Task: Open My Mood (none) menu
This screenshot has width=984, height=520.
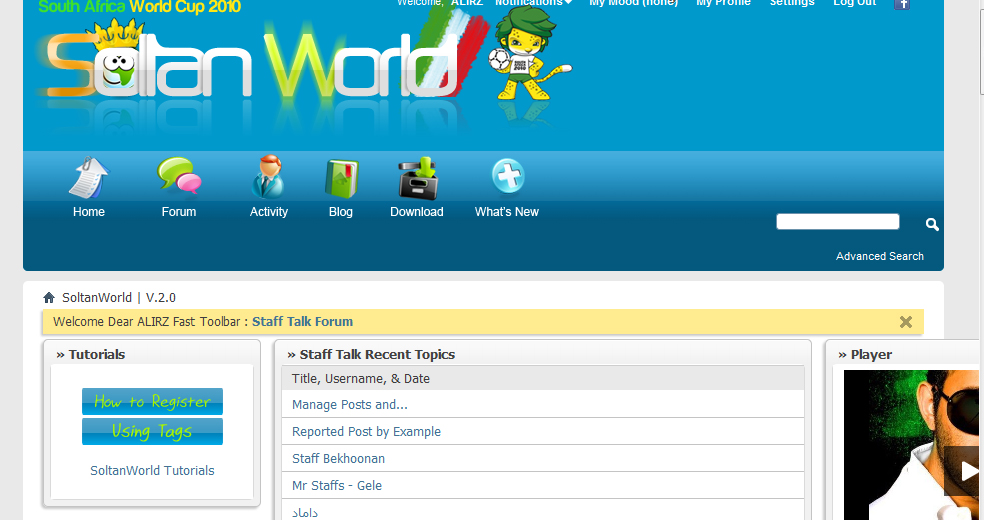Action: pyautogui.click(x=633, y=3)
